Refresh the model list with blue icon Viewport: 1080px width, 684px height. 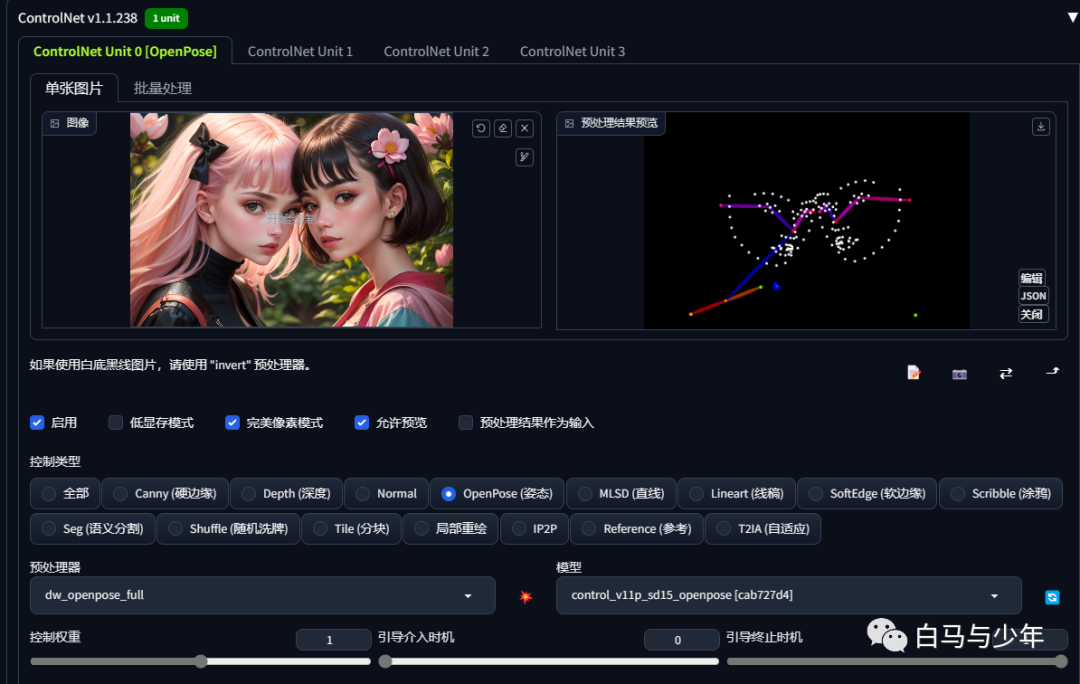(x=1052, y=597)
